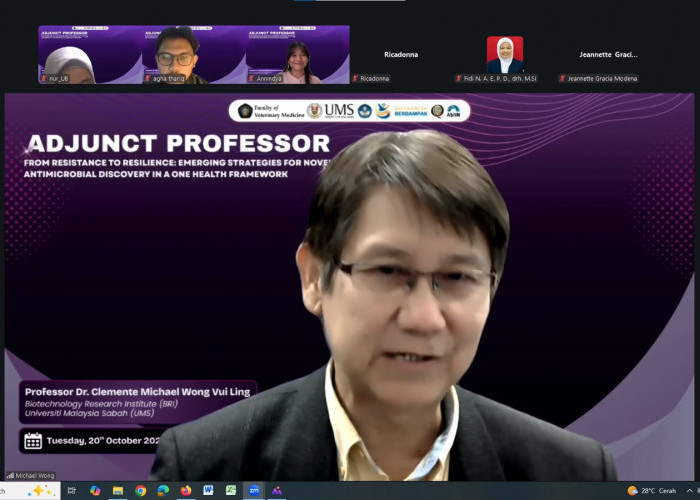Click the Faculty of Veterinary Medicine logo

pyautogui.click(x=271, y=111)
